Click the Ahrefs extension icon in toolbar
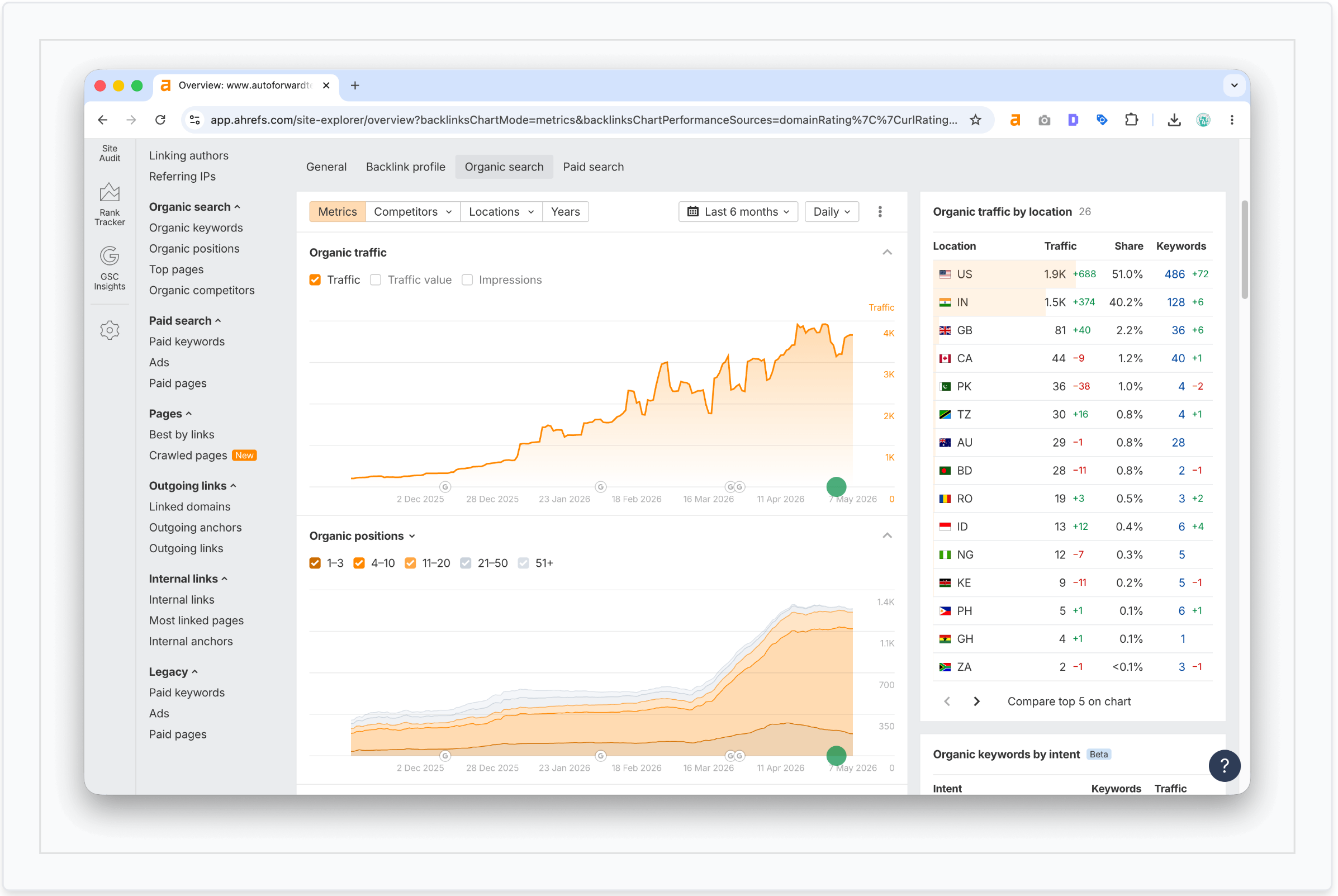This screenshot has height=896, width=1338. pos(1015,120)
